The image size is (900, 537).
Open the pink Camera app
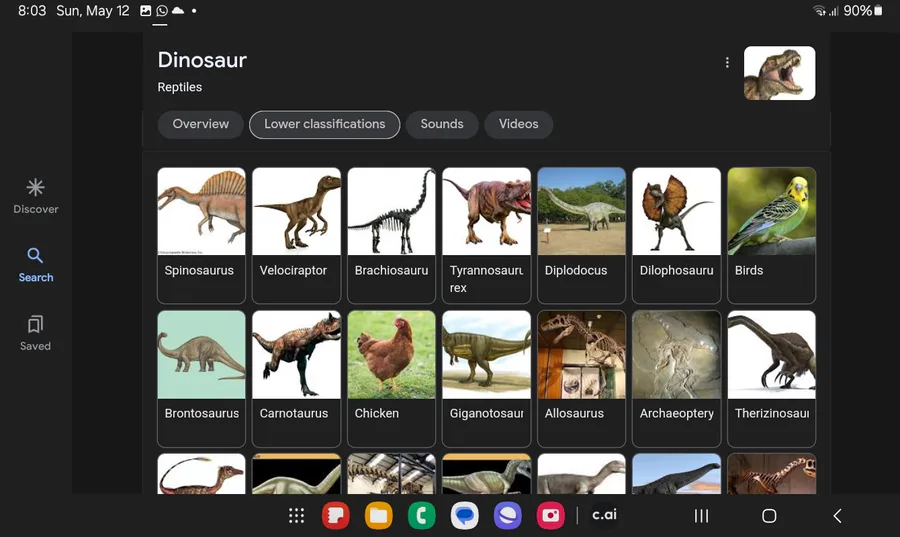pyautogui.click(x=550, y=516)
